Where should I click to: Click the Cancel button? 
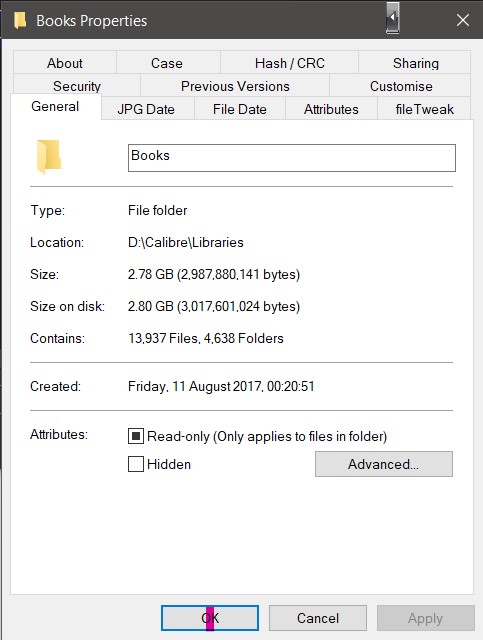318,618
